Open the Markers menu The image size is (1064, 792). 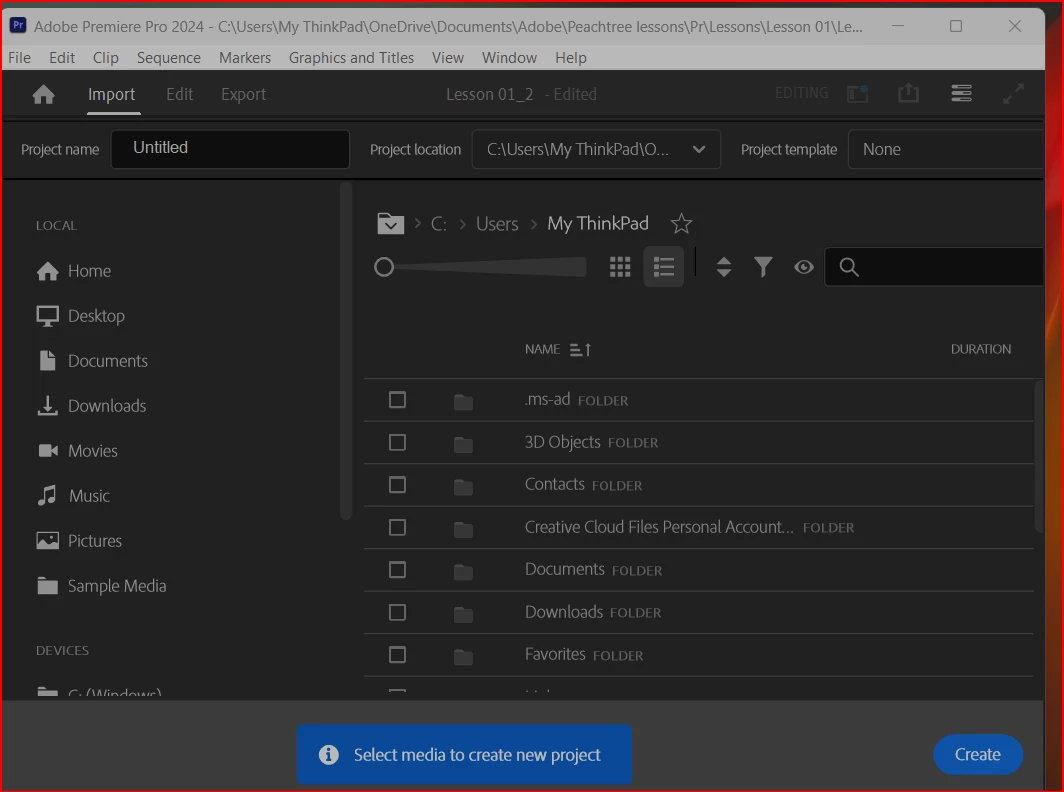[x=245, y=58]
